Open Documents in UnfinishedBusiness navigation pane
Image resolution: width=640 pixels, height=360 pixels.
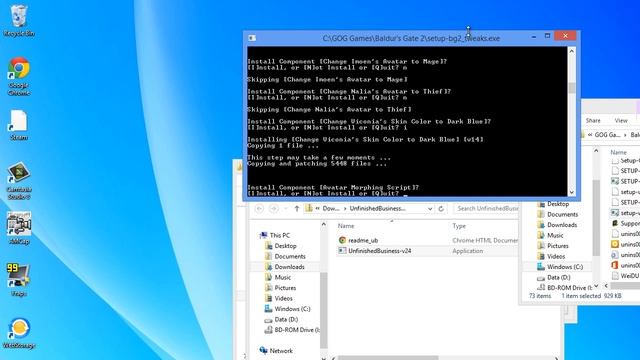click(x=285, y=256)
